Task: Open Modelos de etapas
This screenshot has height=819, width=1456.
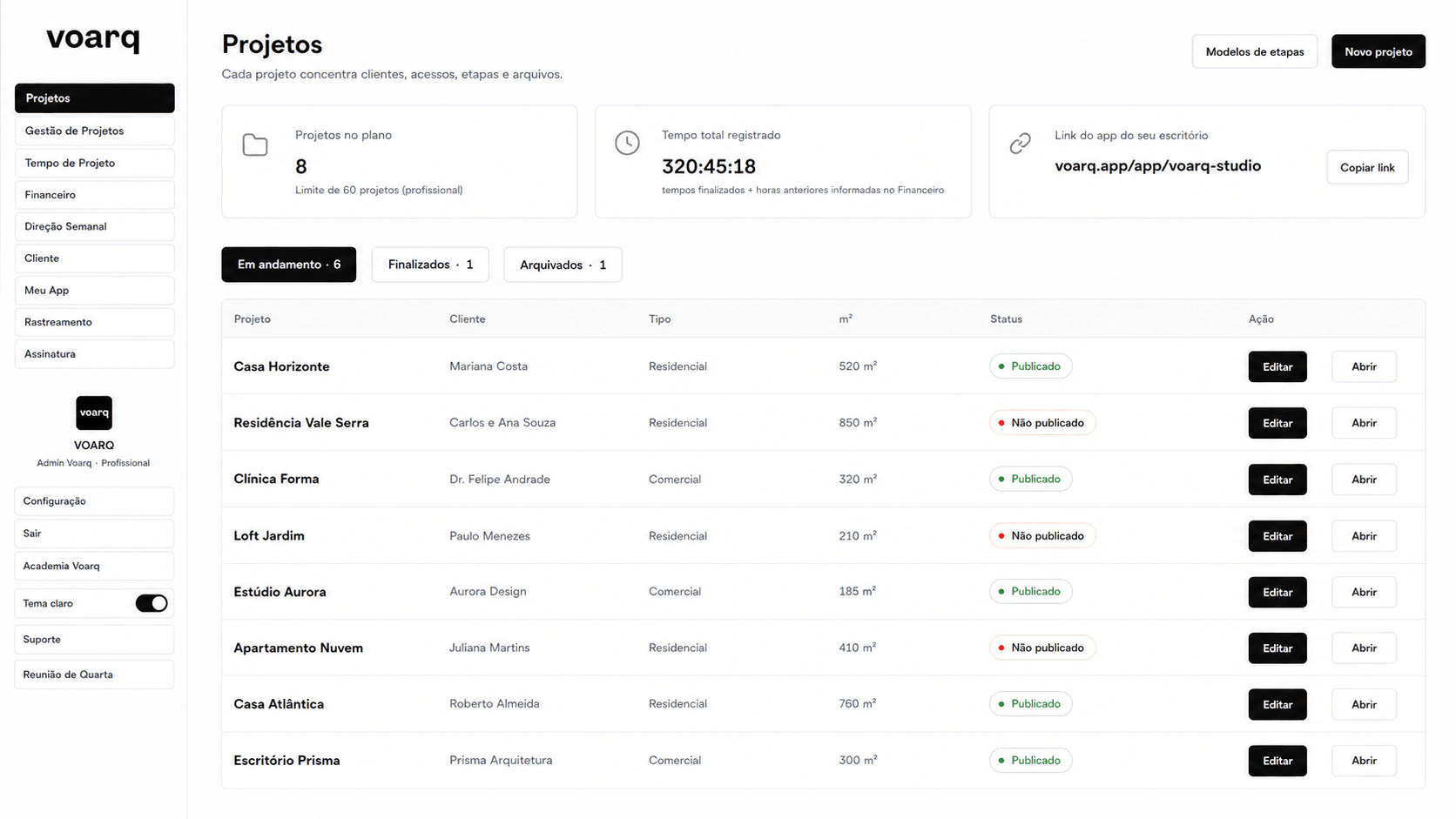Action: tap(1255, 51)
